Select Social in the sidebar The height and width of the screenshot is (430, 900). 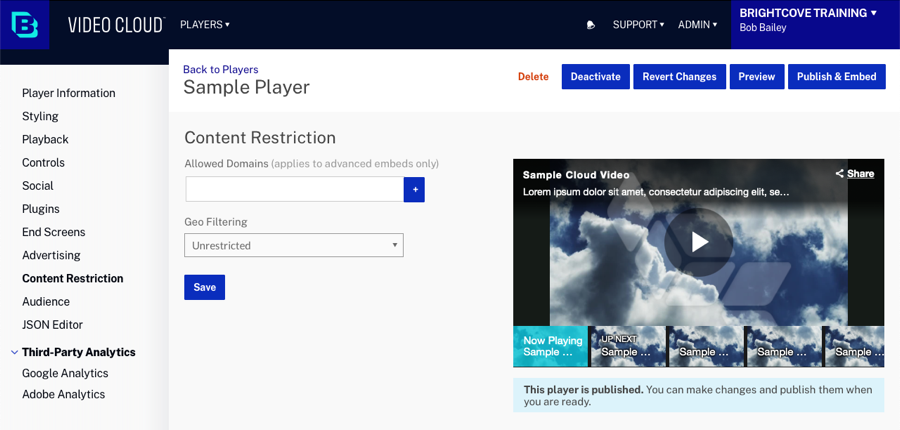click(38, 186)
